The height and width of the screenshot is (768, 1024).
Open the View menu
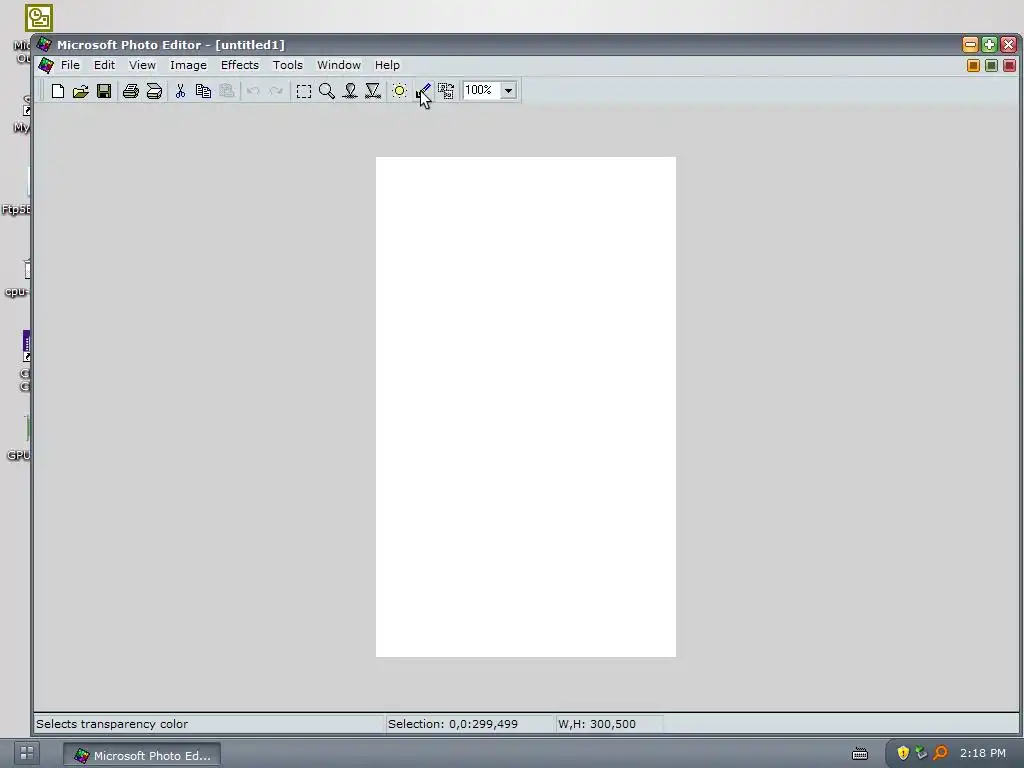pyautogui.click(x=142, y=65)
